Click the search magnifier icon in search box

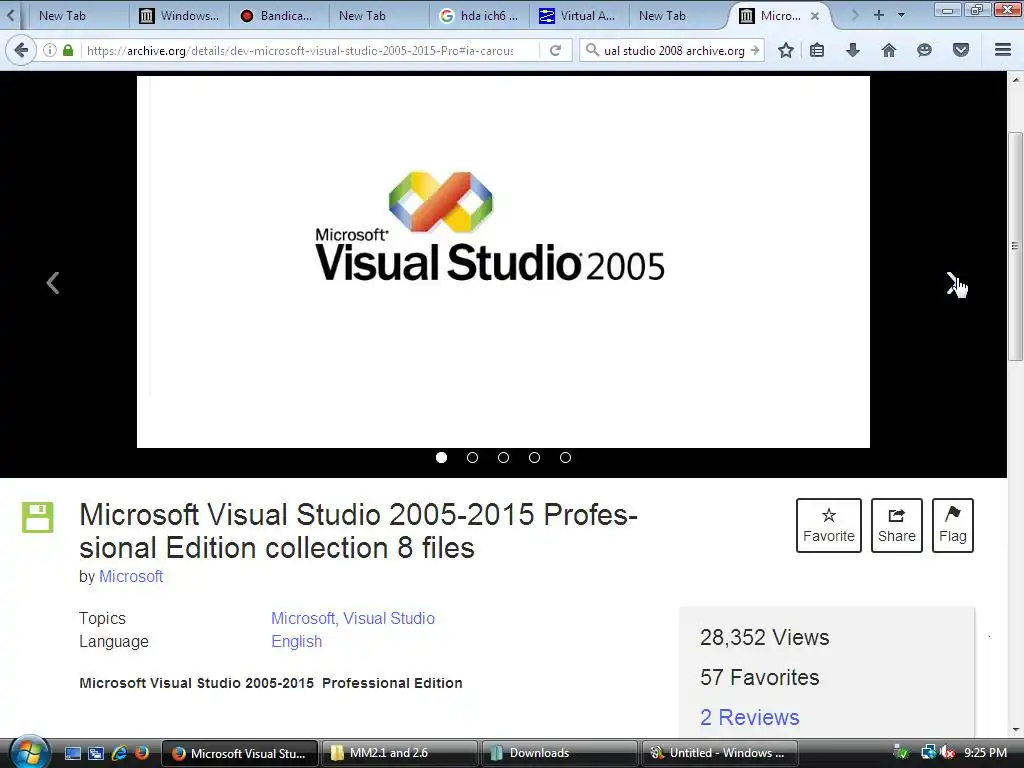click(x=592, y=50)
